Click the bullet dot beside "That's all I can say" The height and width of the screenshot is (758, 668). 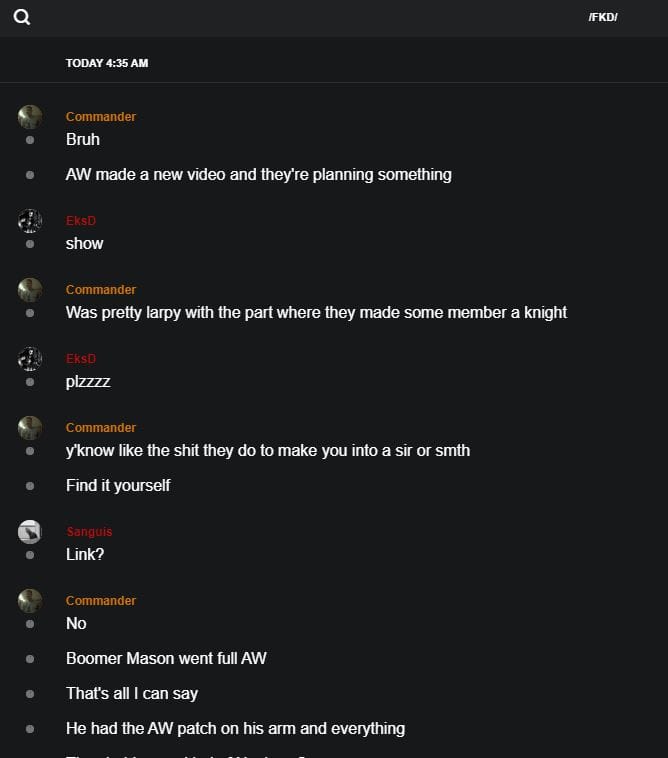[x=30, y=694]
